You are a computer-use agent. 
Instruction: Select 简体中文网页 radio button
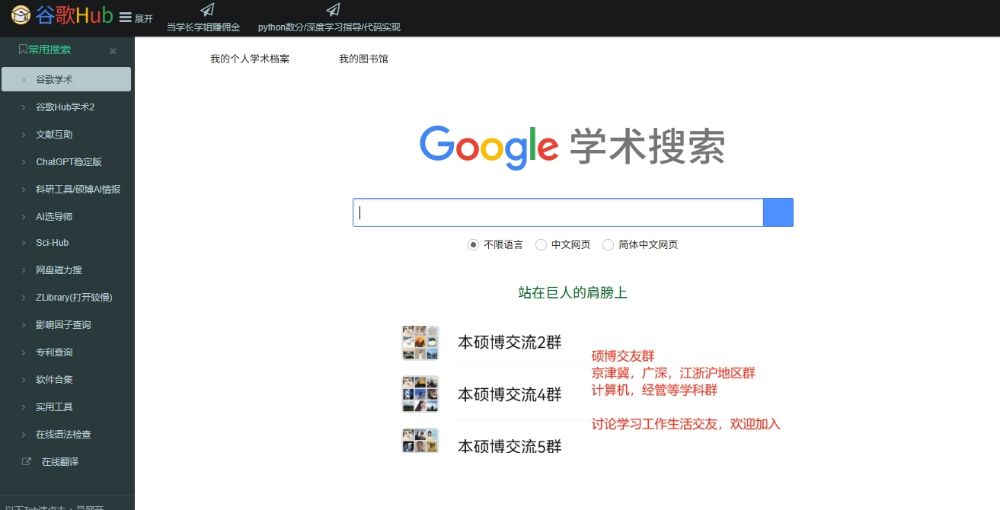608,245
